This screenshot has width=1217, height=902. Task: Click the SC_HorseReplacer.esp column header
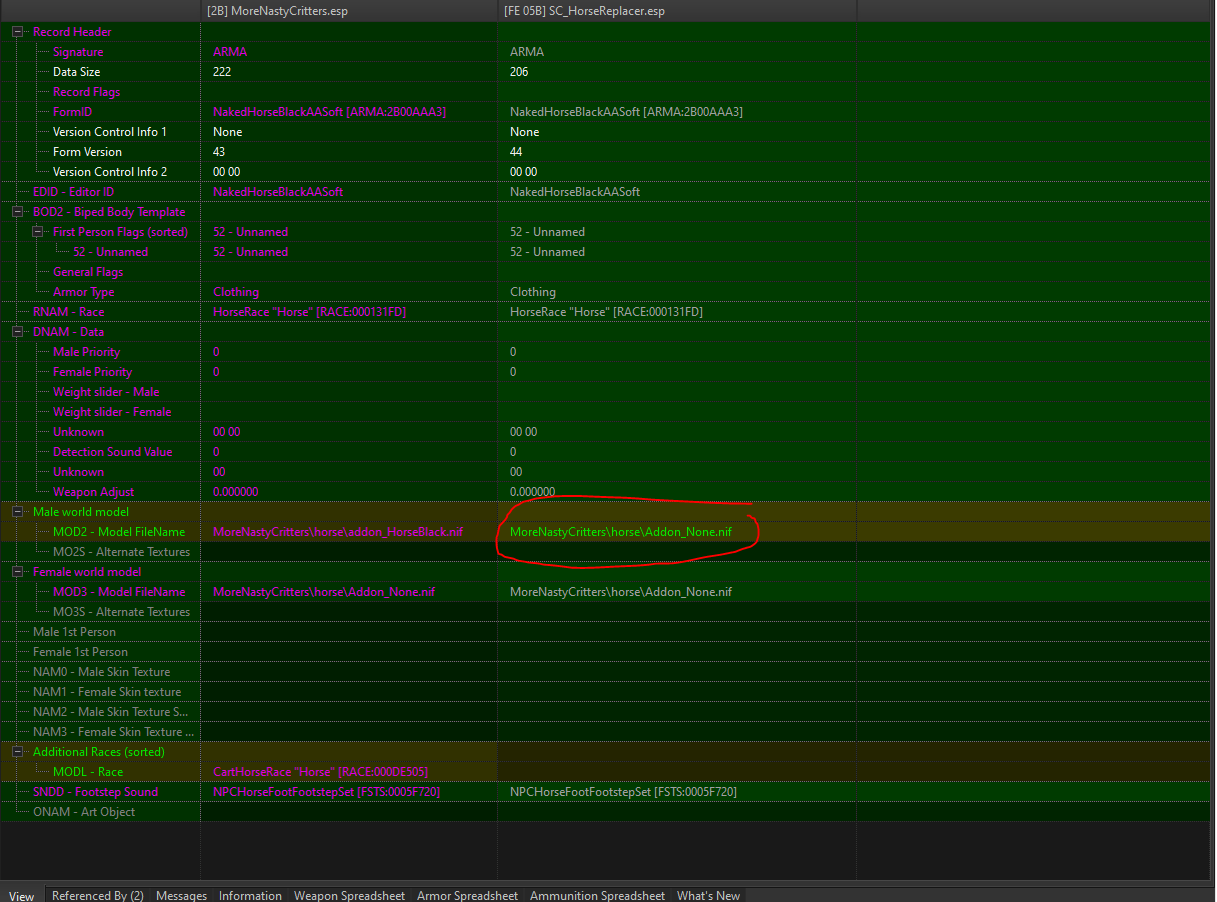(x=677, y=11)
